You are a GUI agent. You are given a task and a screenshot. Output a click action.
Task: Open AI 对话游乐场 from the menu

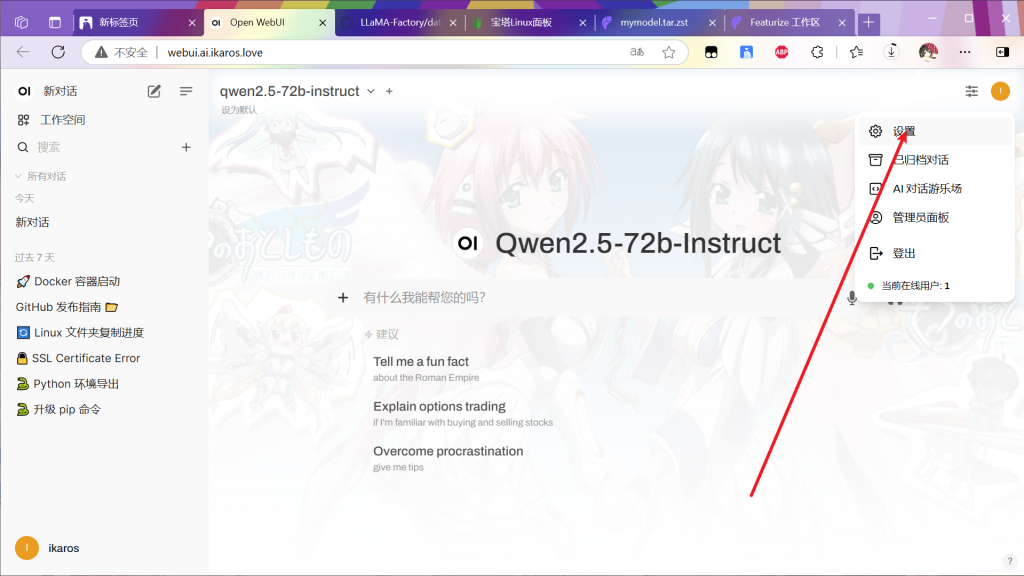[x=934, y=189]
